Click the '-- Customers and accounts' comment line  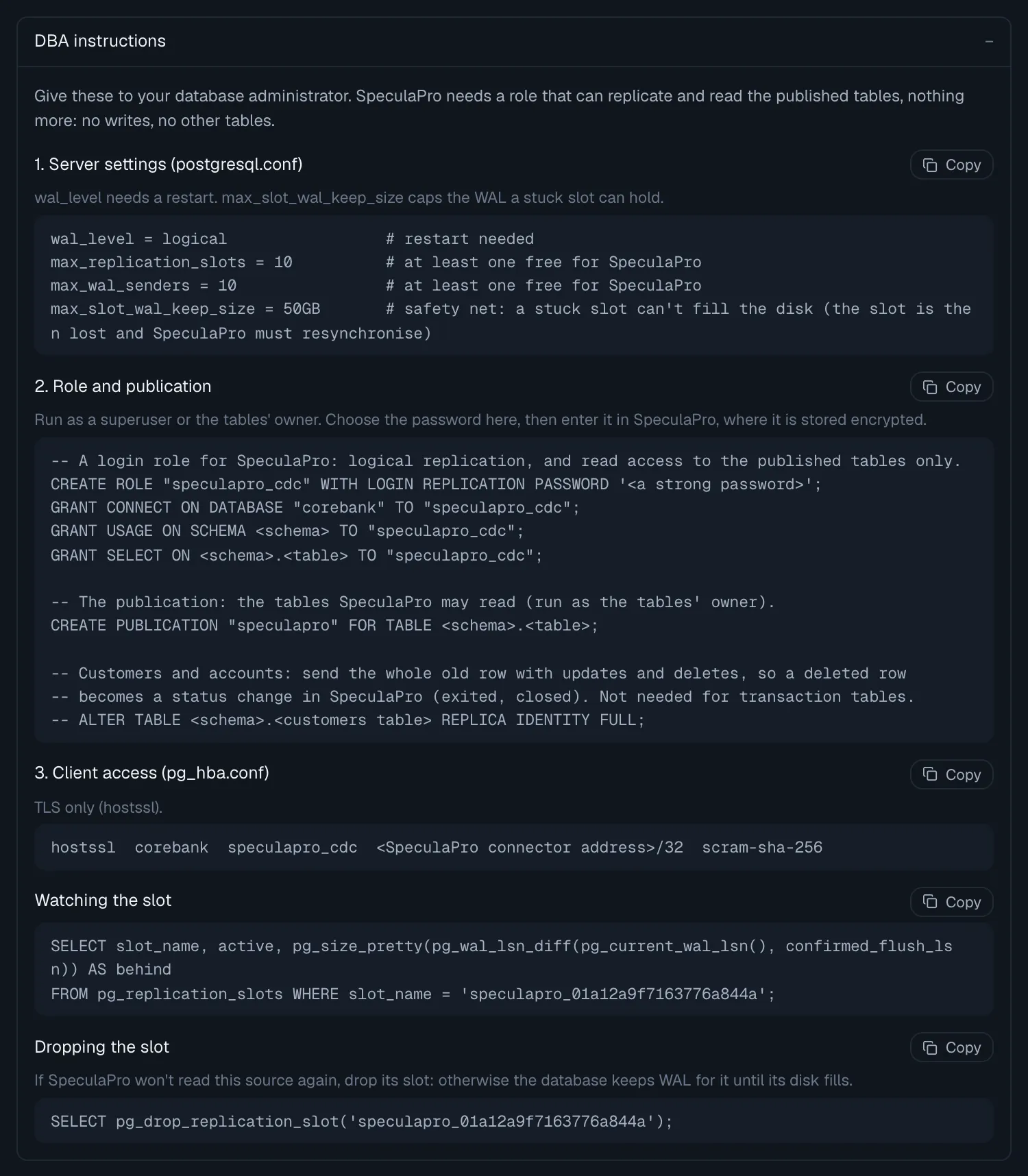coord(478,674)
